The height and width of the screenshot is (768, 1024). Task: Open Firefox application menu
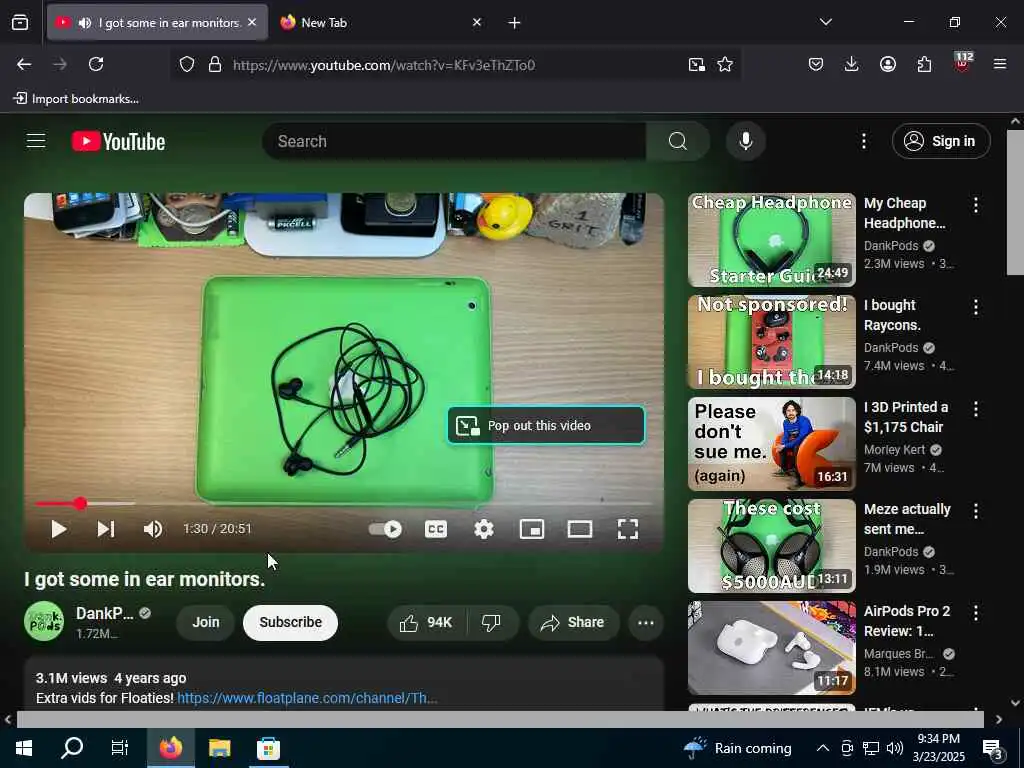pyautogui.click(x=1000, y=64)
